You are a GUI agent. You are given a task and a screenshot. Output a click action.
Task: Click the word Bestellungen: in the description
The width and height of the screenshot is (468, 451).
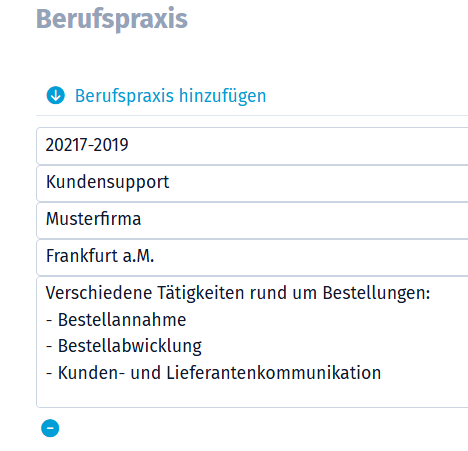[376, 293]
